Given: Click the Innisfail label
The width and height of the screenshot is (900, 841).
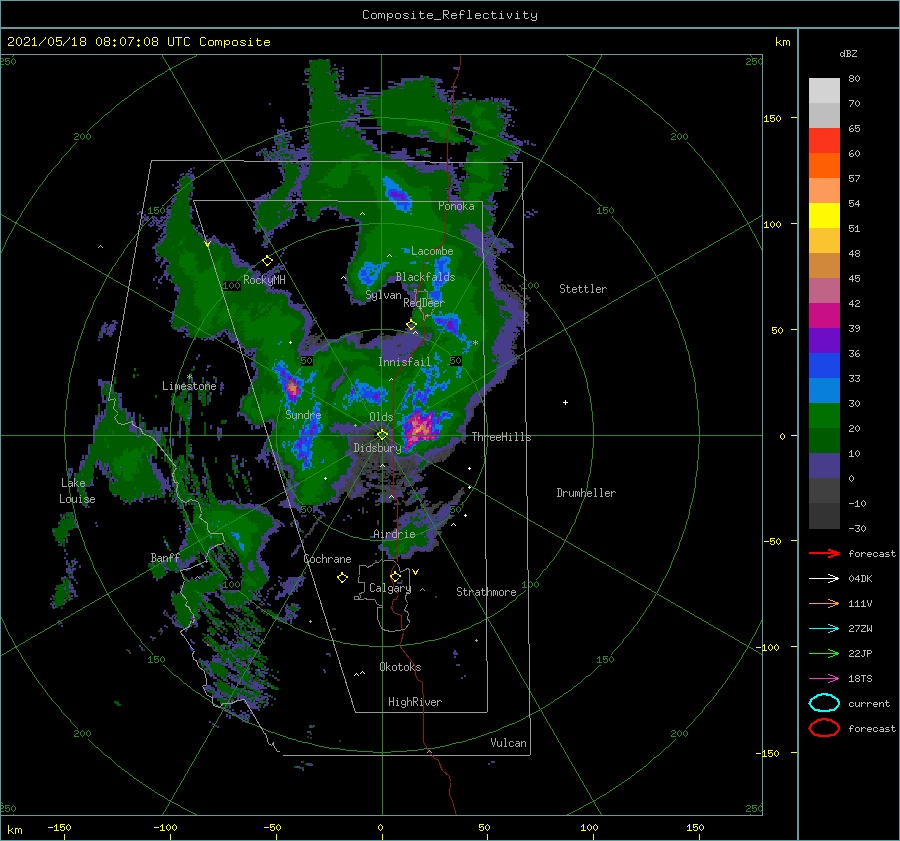Looking at the screenshot, I should [404, 362].
